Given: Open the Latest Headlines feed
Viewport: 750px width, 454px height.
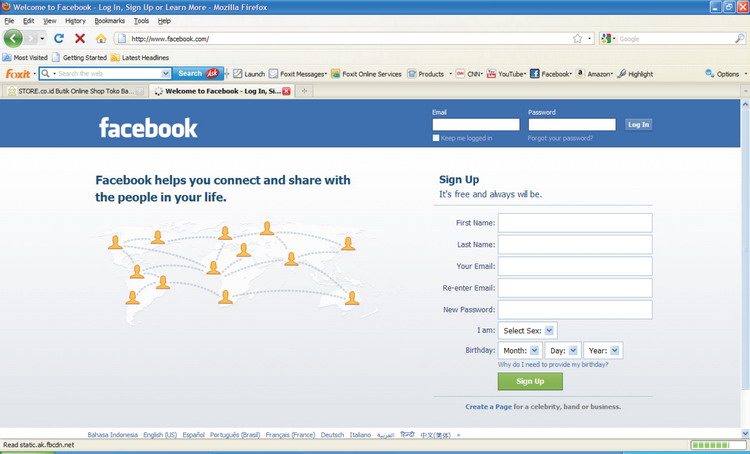Looking at the screenshot, I should [140, 57].
